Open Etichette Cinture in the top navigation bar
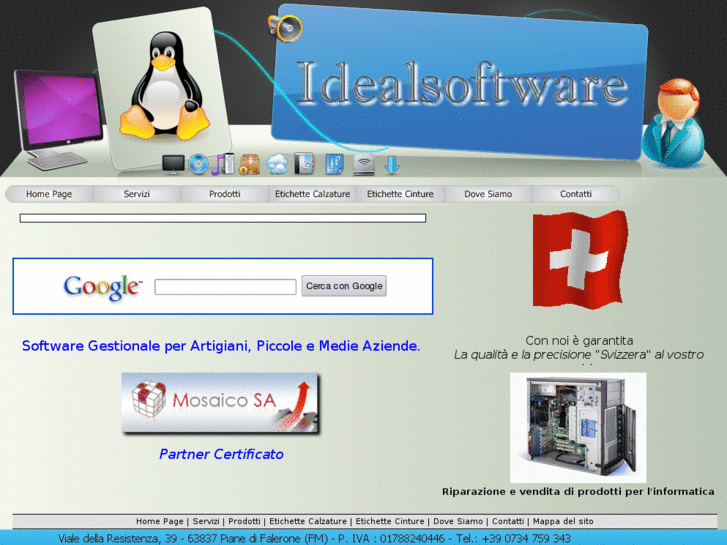This screenshot has height=545, width=727. (x=400, y=194)
